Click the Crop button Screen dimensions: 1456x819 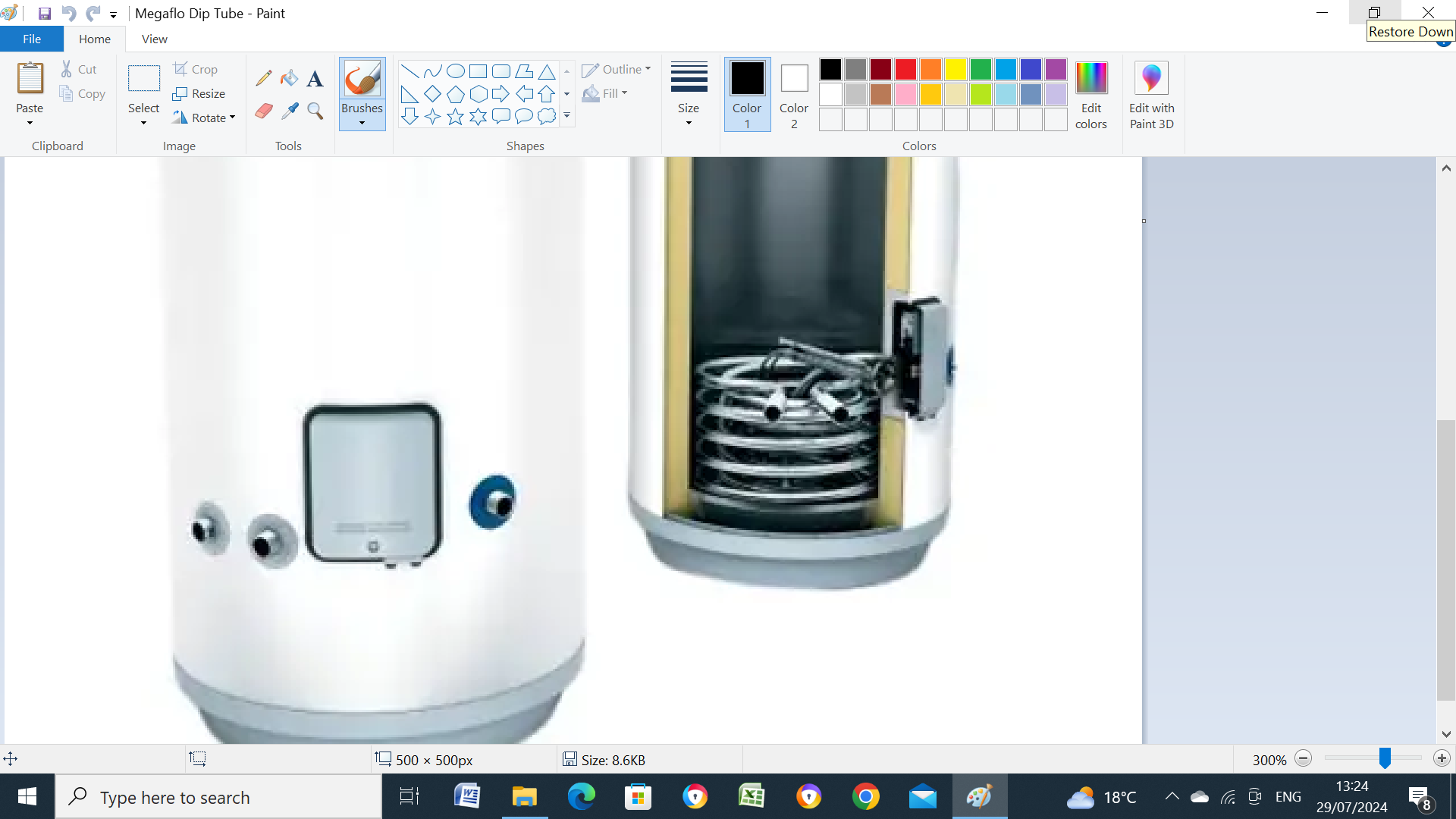[196, 70]
